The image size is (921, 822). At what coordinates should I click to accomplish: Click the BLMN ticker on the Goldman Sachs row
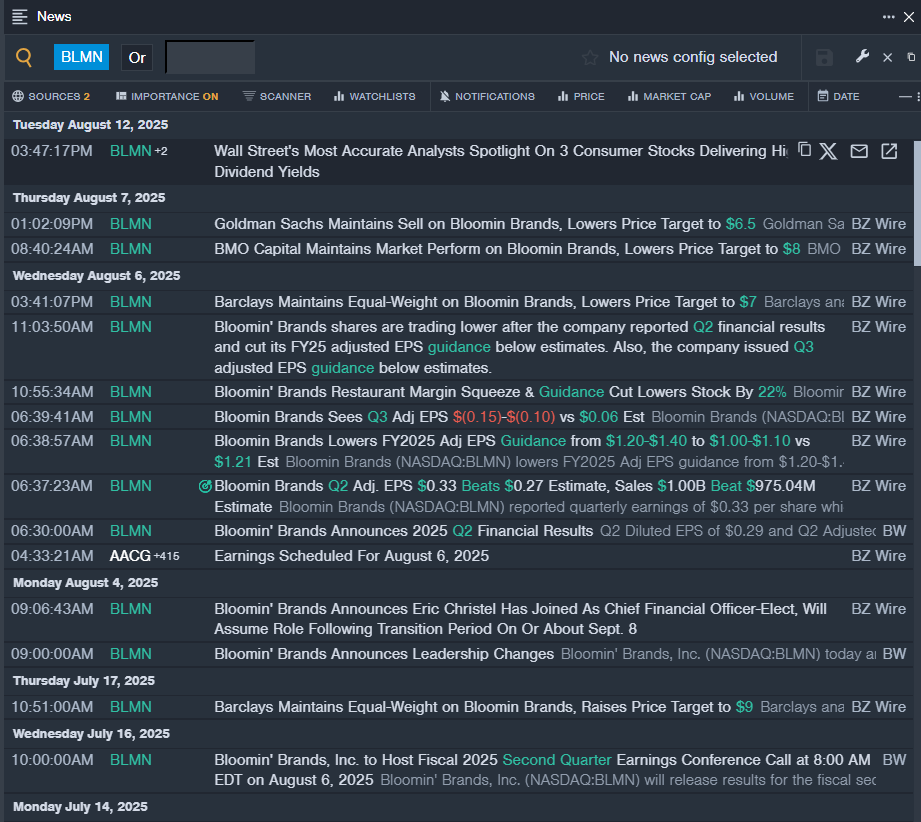[x=131, y=224]
